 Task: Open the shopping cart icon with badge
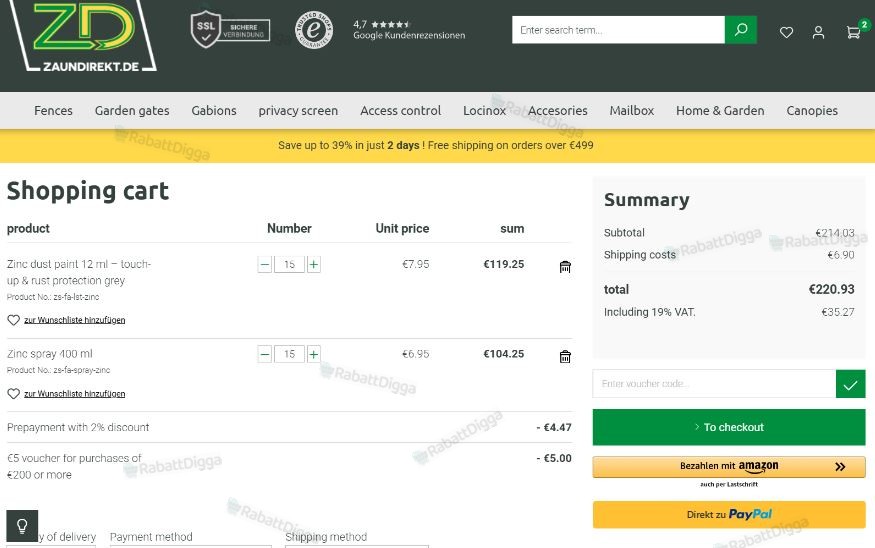click(855, 30)
